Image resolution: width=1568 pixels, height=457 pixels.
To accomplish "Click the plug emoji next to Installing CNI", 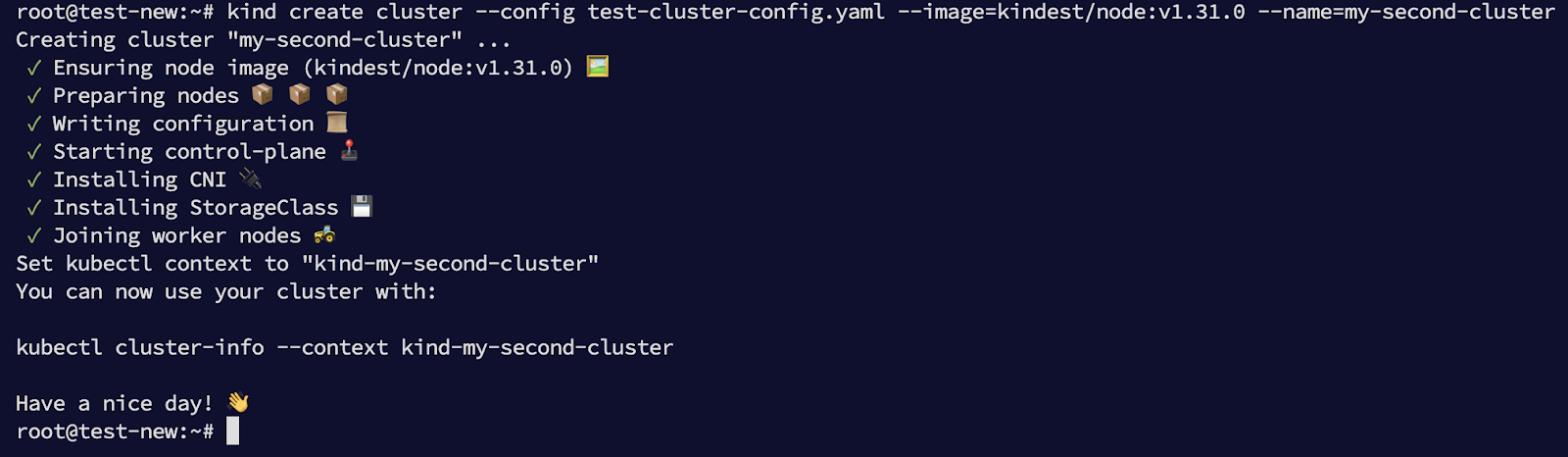I will click(x=251, y=178).
